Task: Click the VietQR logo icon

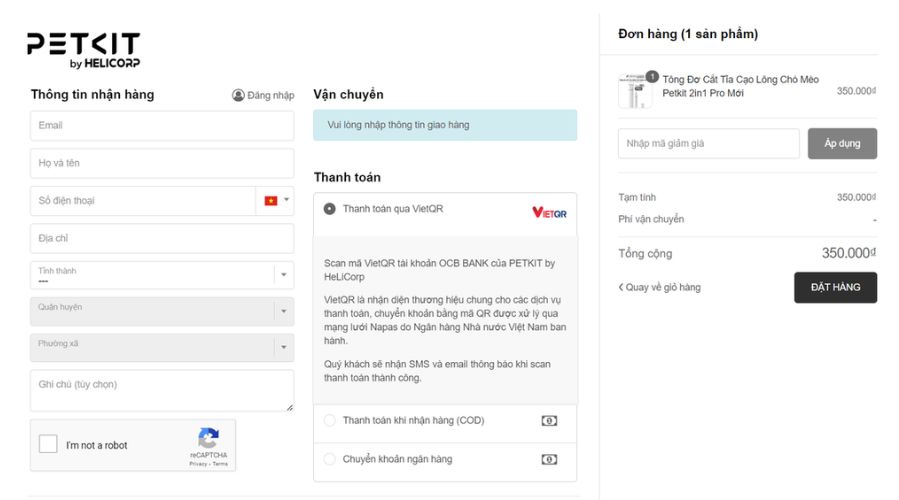Action: coord(549,212)
